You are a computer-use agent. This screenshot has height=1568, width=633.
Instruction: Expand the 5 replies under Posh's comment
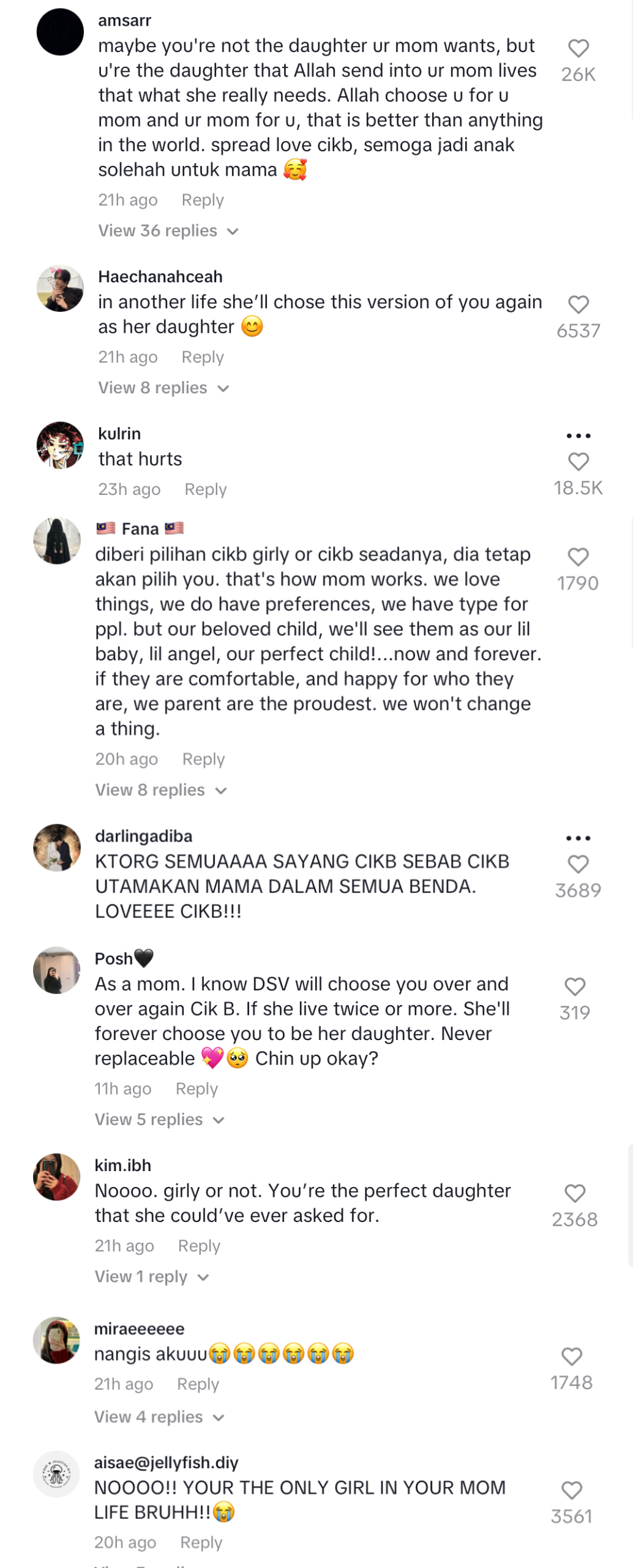pos(159,1120)
